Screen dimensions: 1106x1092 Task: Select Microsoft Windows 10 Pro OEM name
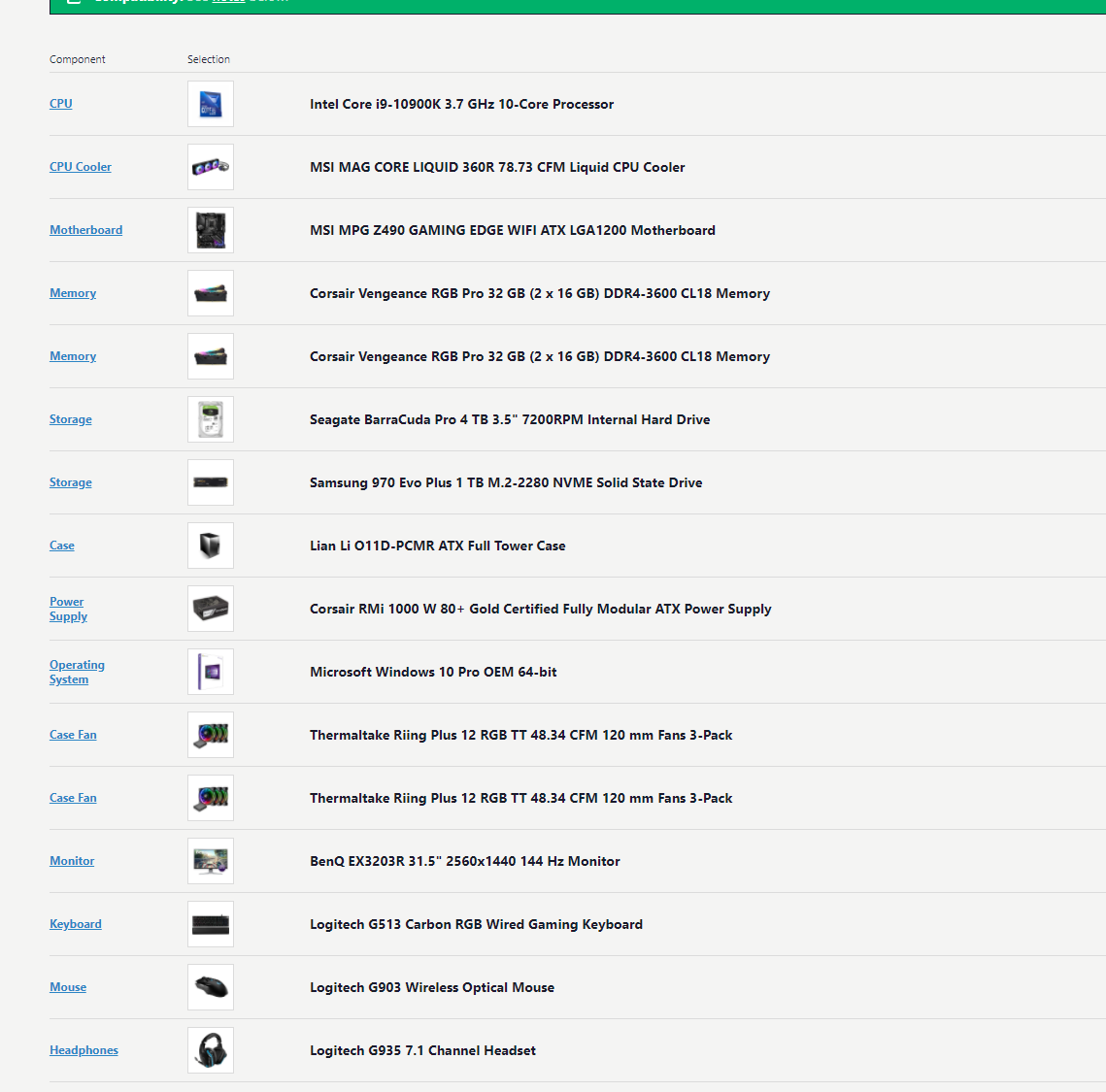(x=433, y=672)
